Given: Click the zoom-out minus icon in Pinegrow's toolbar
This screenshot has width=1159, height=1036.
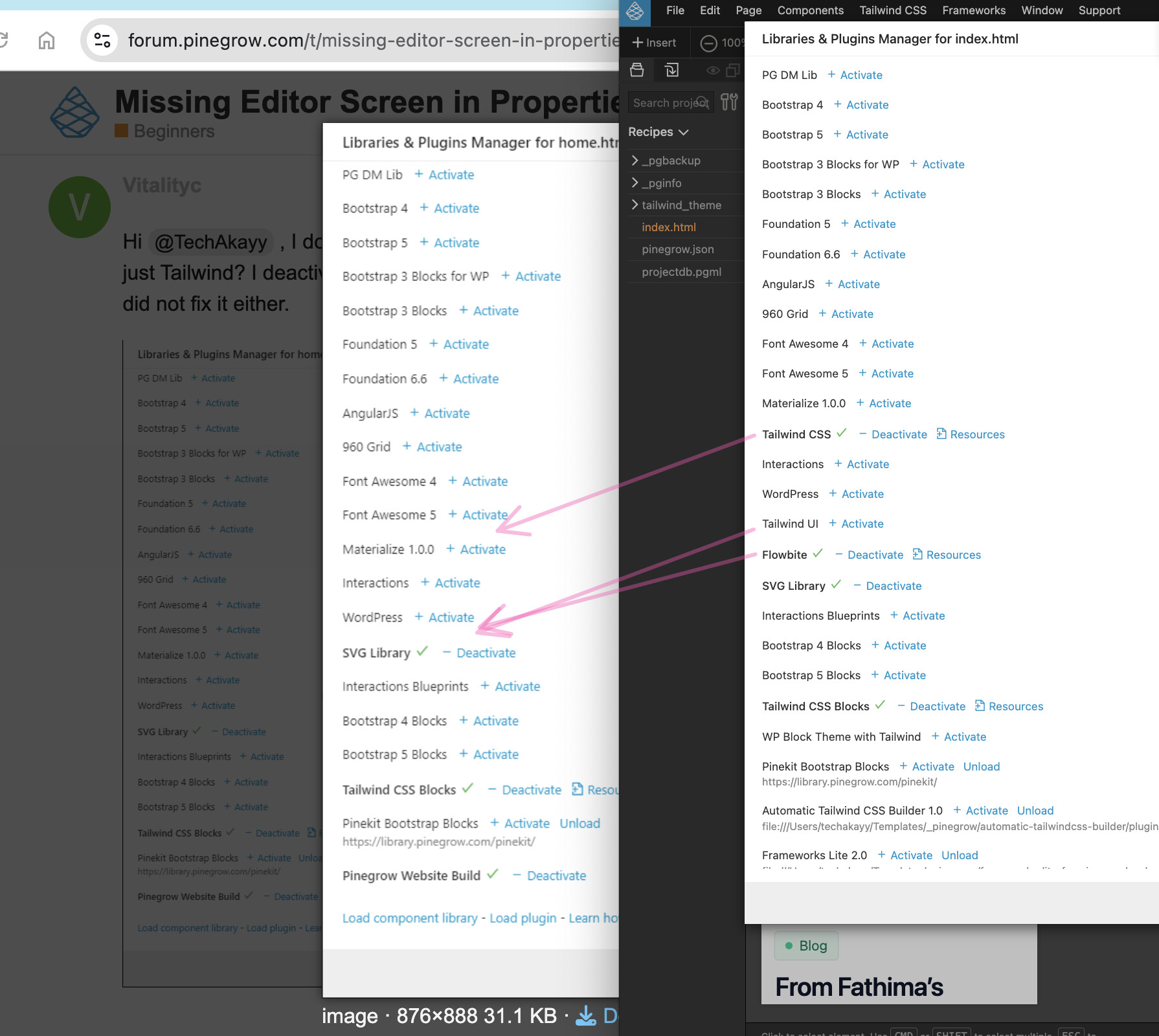Looking at the screenshot, I should click(709, 43).
